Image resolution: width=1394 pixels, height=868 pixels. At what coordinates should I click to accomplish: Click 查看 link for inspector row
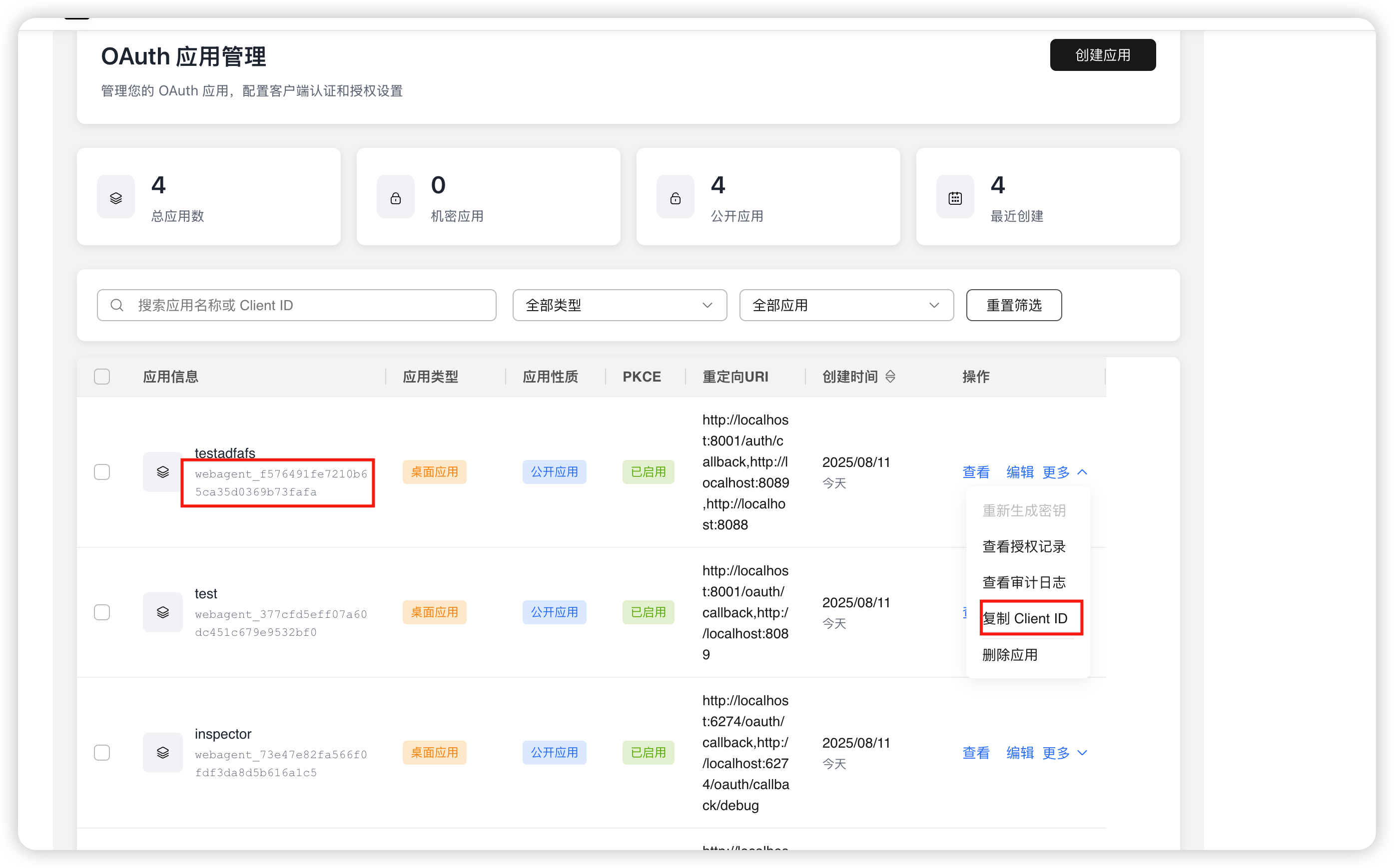pos(976,752)
